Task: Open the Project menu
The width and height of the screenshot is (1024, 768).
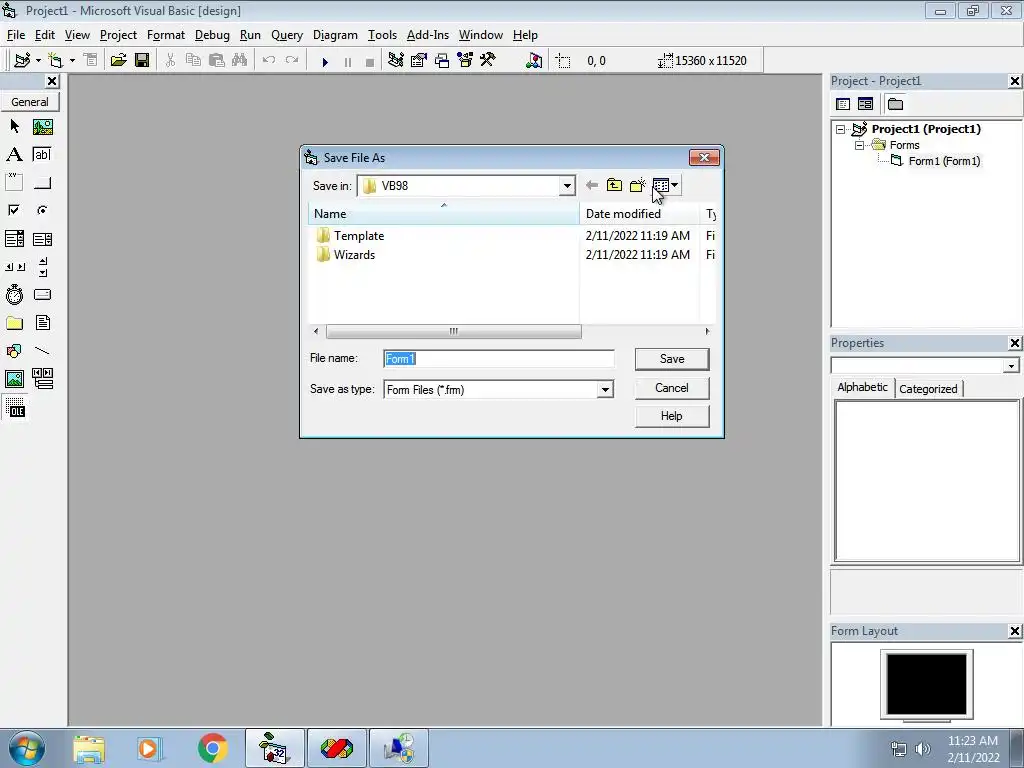Action: pos(118,35)
